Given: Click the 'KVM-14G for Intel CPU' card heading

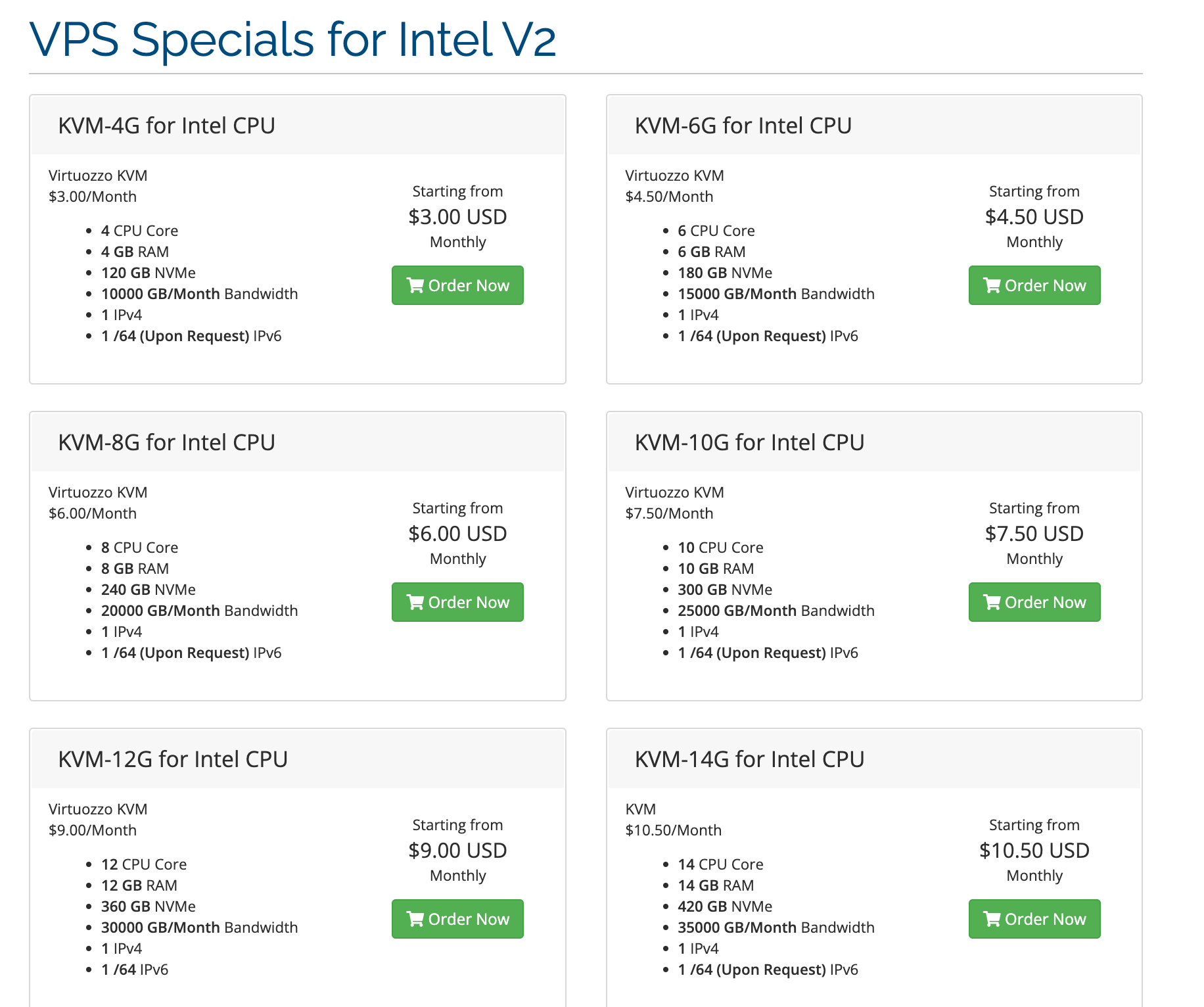Looking at the screenshot, I should pos(749,759).
